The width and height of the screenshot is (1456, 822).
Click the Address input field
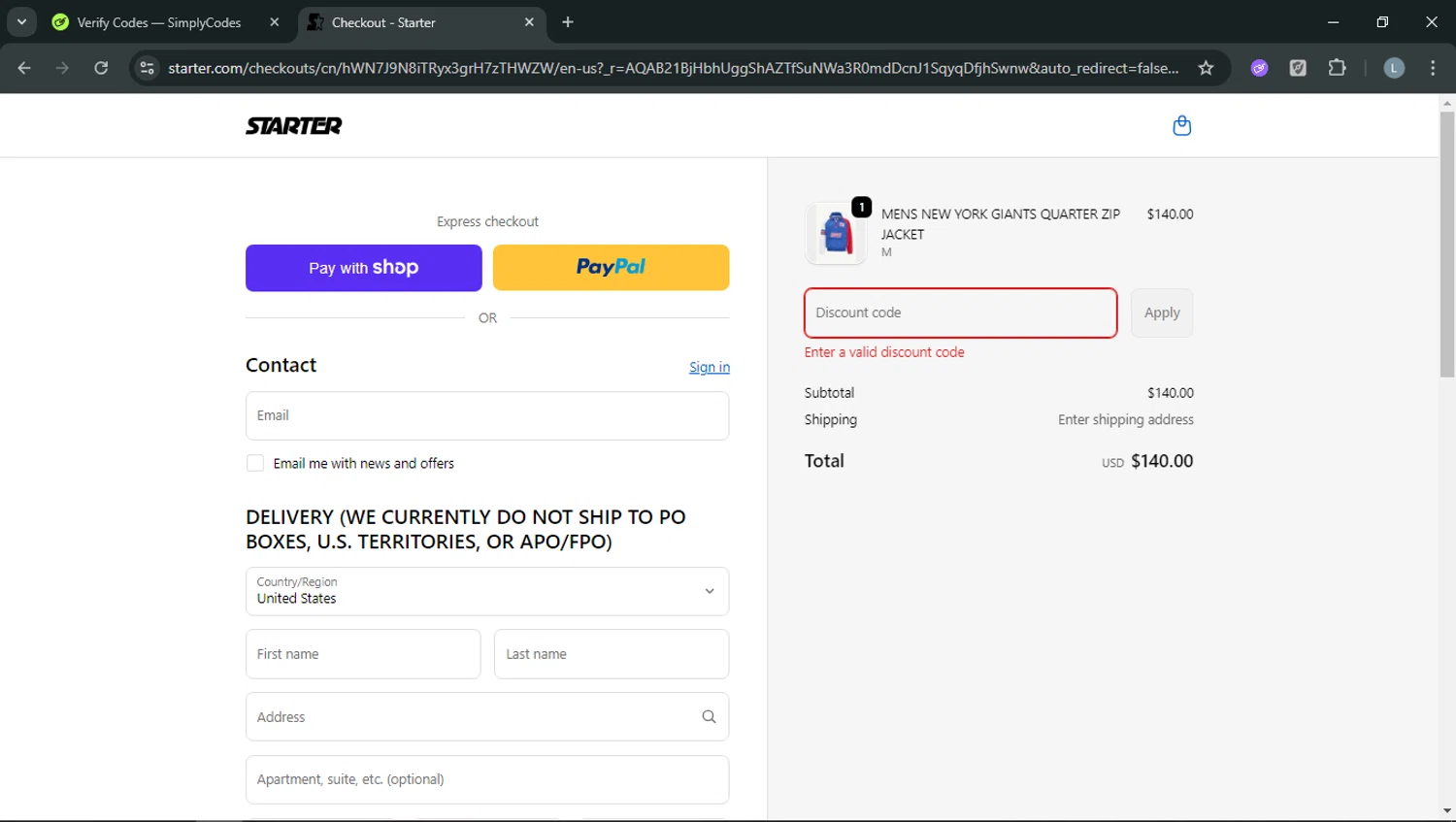tap(487, 716)
